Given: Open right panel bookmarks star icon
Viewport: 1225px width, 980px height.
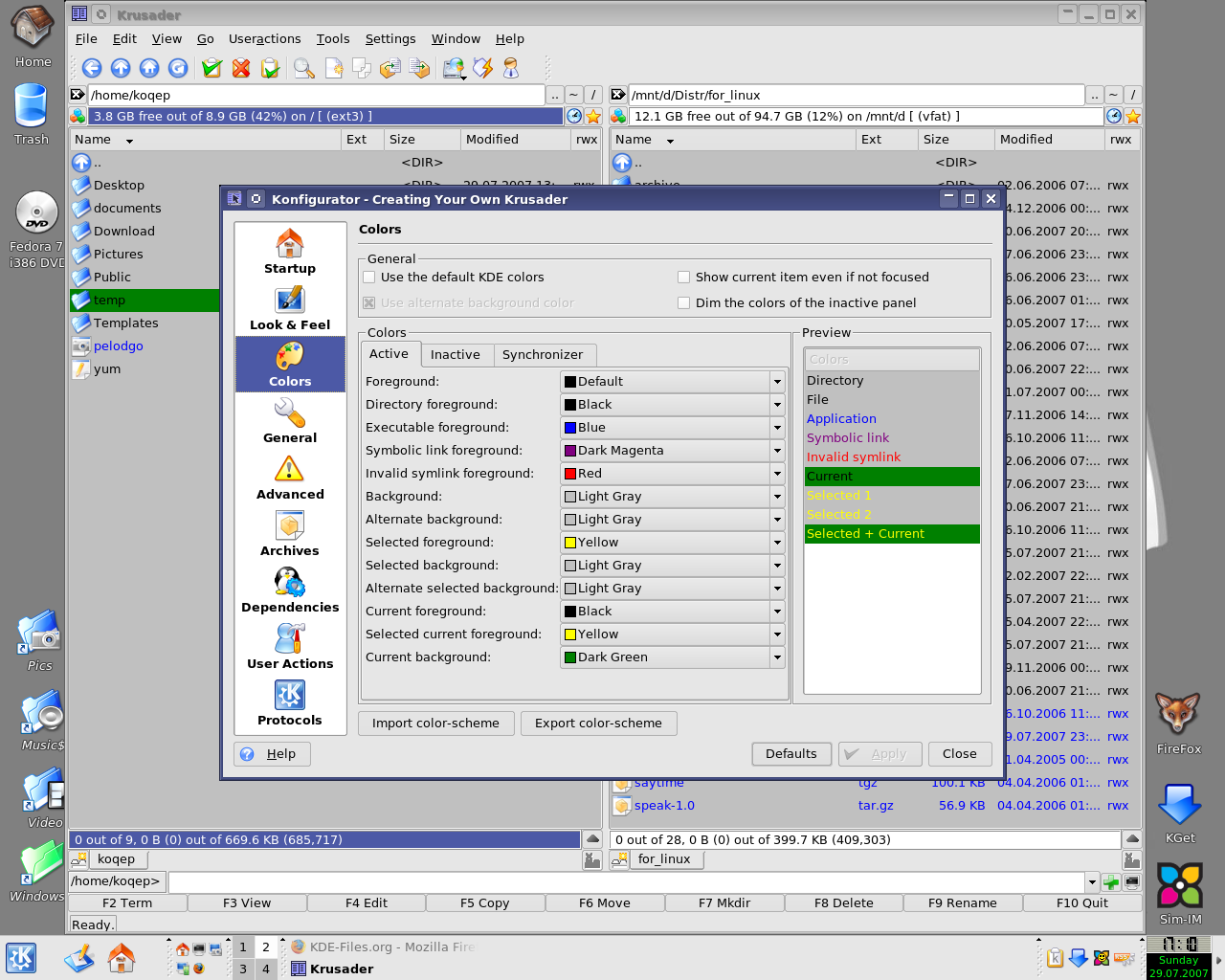Looking at the screenshot, I should coord(1133,117).
